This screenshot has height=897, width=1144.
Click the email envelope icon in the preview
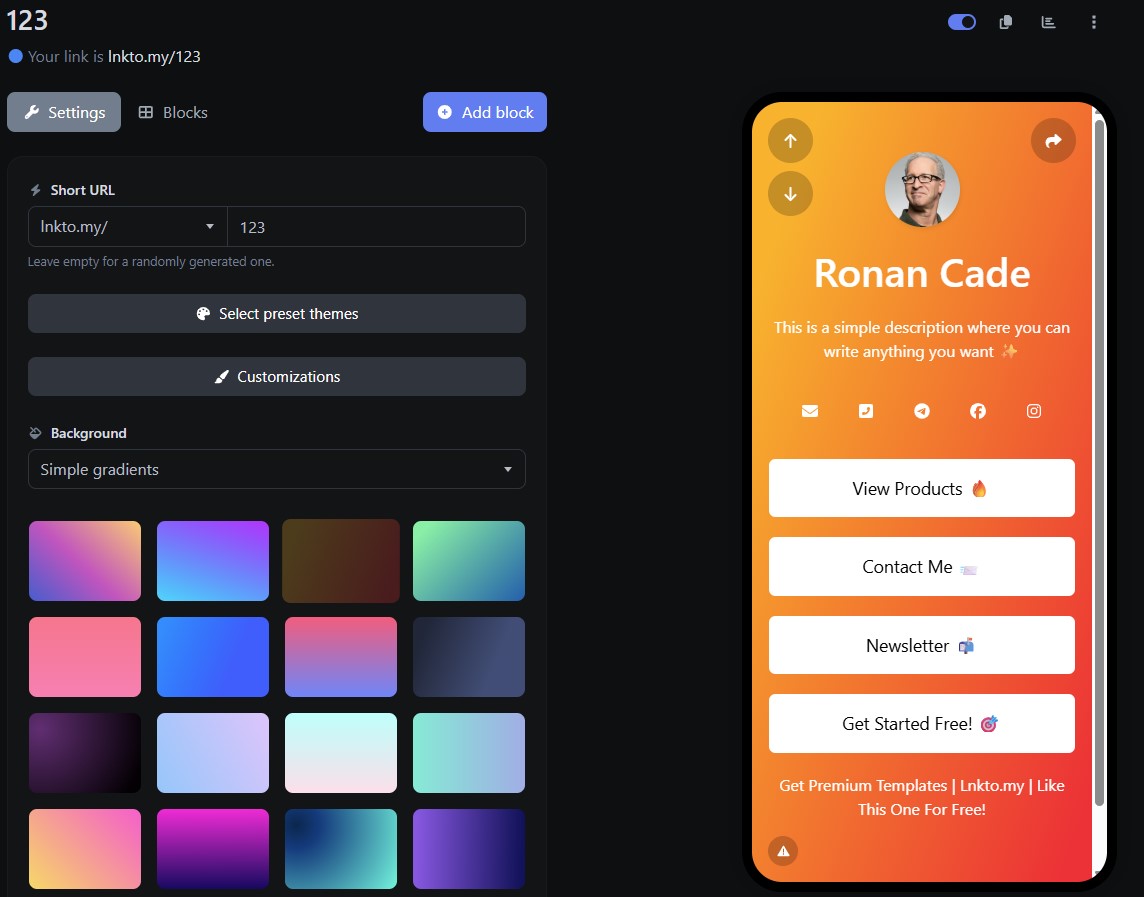point(809,410)
